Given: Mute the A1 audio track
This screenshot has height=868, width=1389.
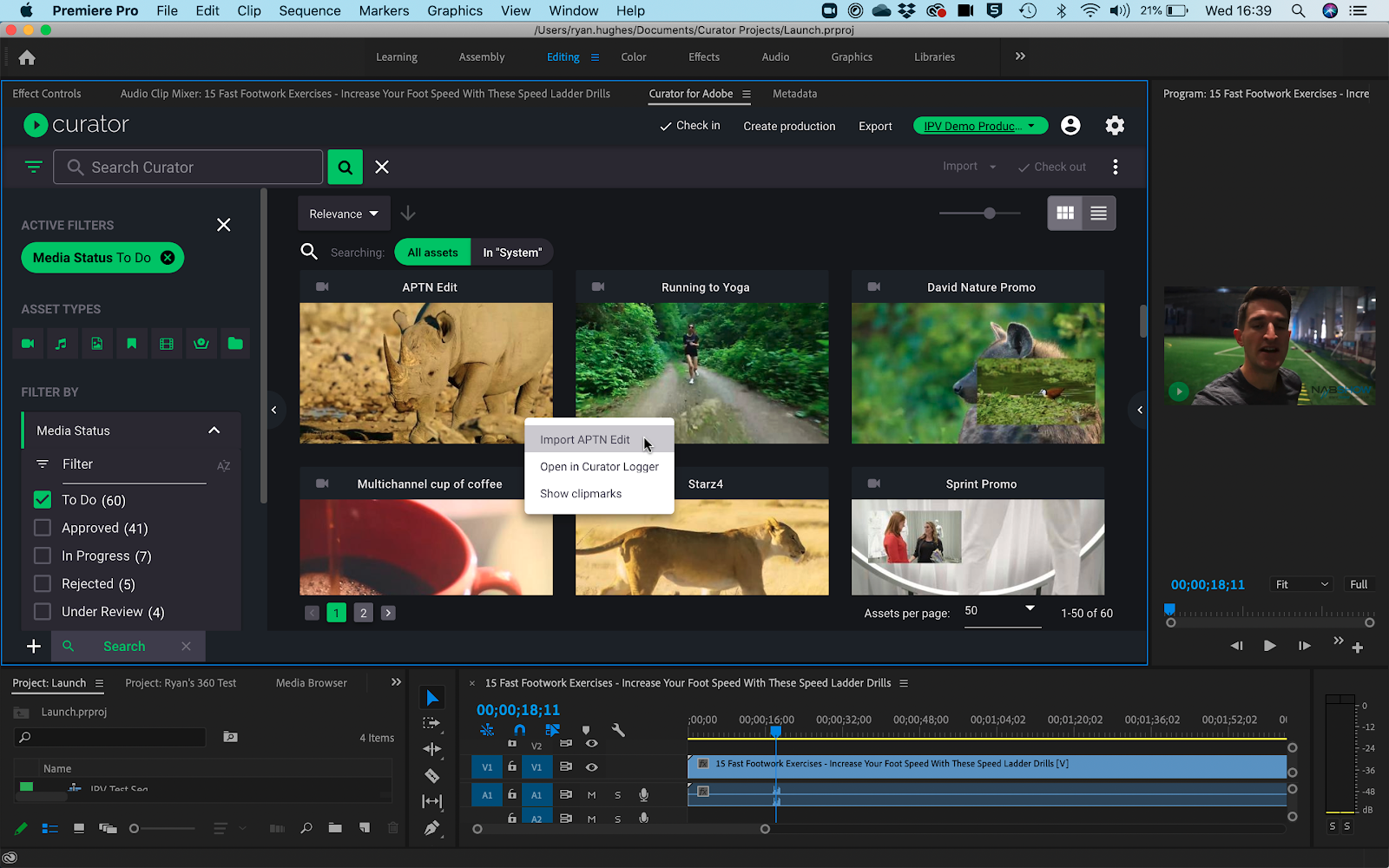Looking at the screenshot, I should click(x=591, y=795).
